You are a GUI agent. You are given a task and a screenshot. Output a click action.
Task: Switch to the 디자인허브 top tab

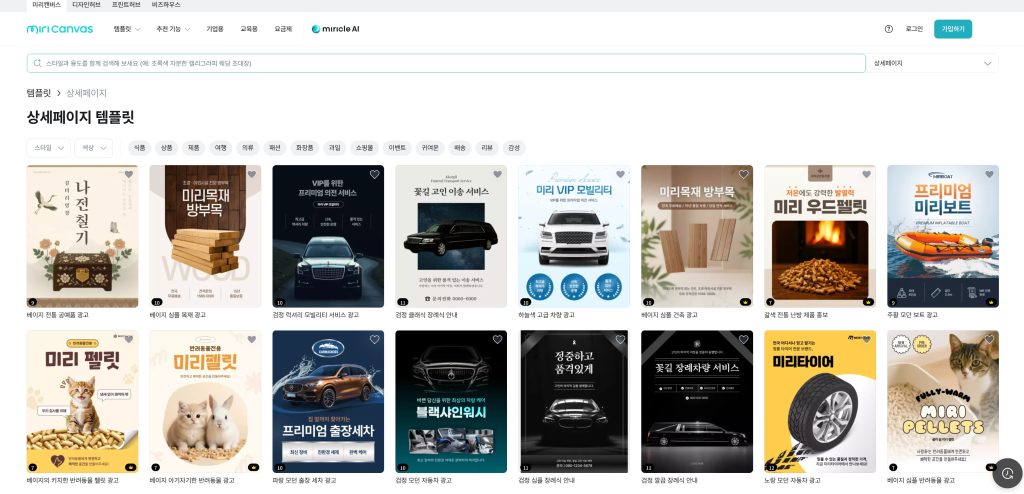pyautogui.click(x=87, y=5)
